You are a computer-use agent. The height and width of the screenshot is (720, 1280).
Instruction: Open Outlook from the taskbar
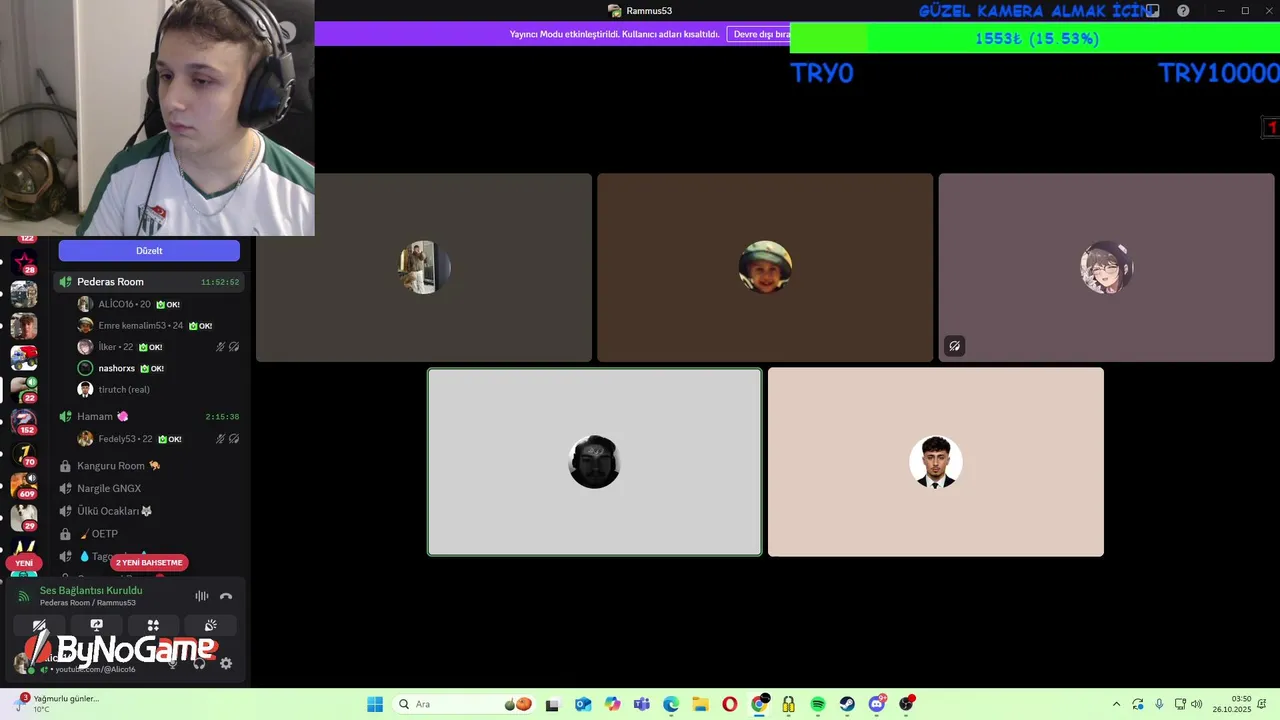[x=583, y=704]
